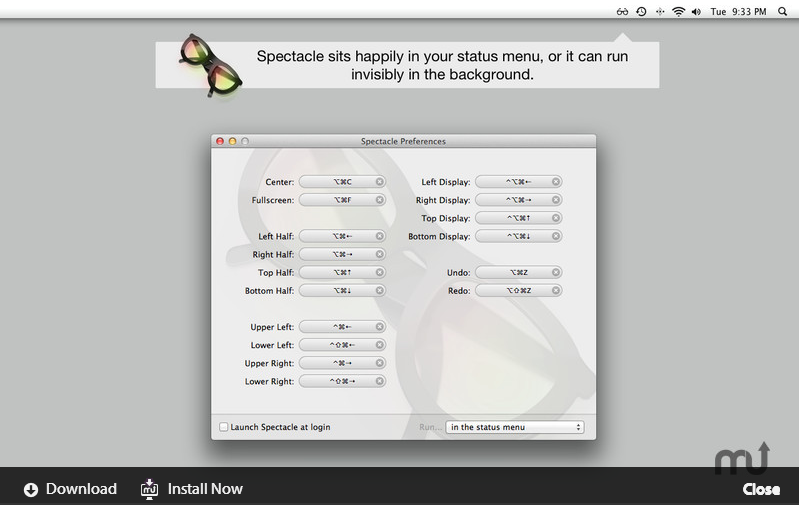This screenshot has width=799, height=505.
Task: Click the Install Now text link
Action: click(x=205, y=489)
